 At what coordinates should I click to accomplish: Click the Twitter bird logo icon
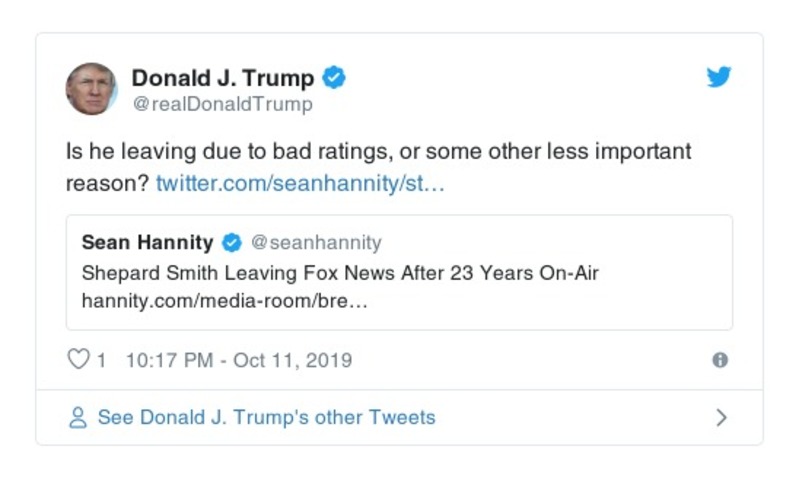point(719,77)
